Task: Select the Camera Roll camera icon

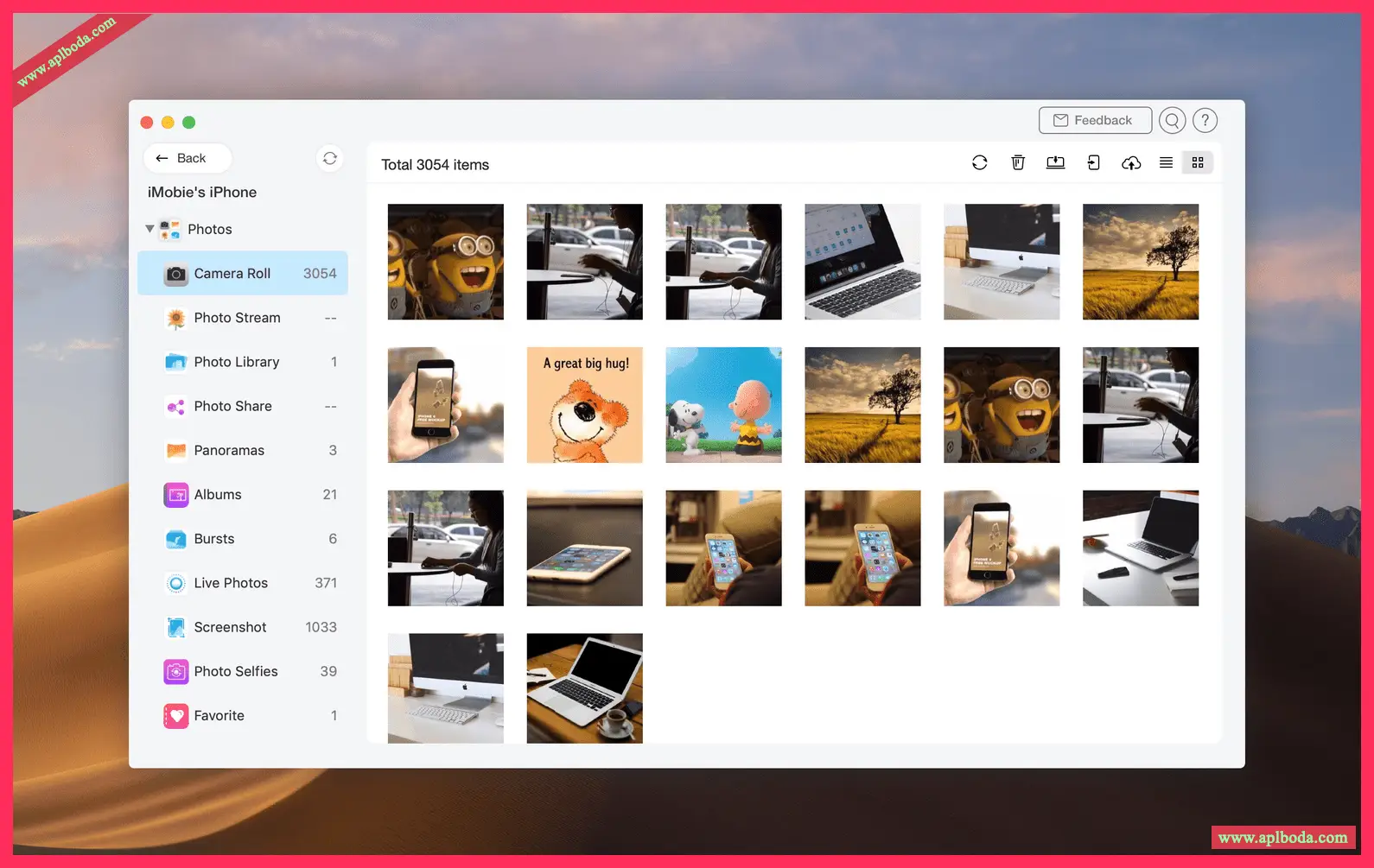Action: (176, 274)
